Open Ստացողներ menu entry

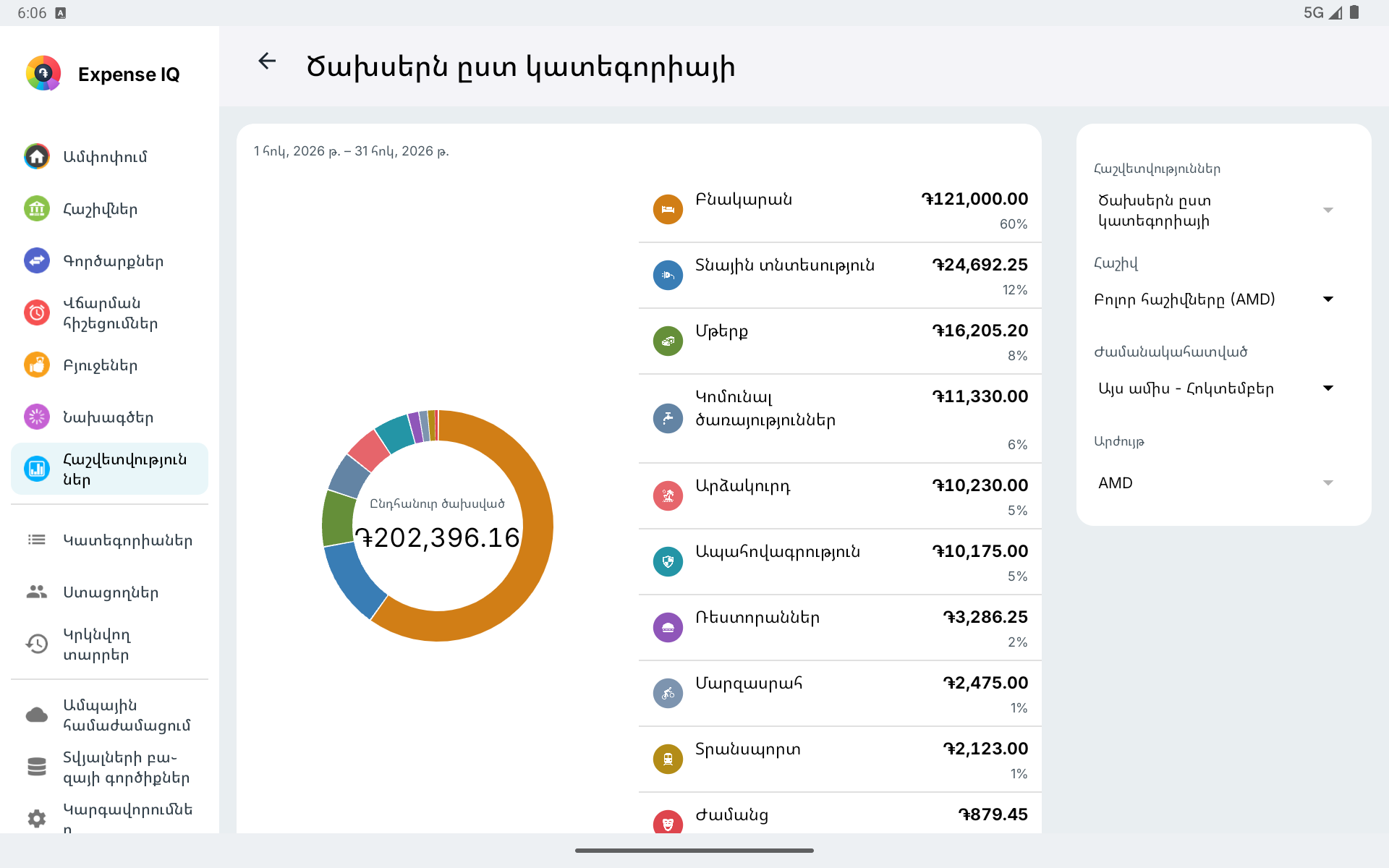click(109, 592)
